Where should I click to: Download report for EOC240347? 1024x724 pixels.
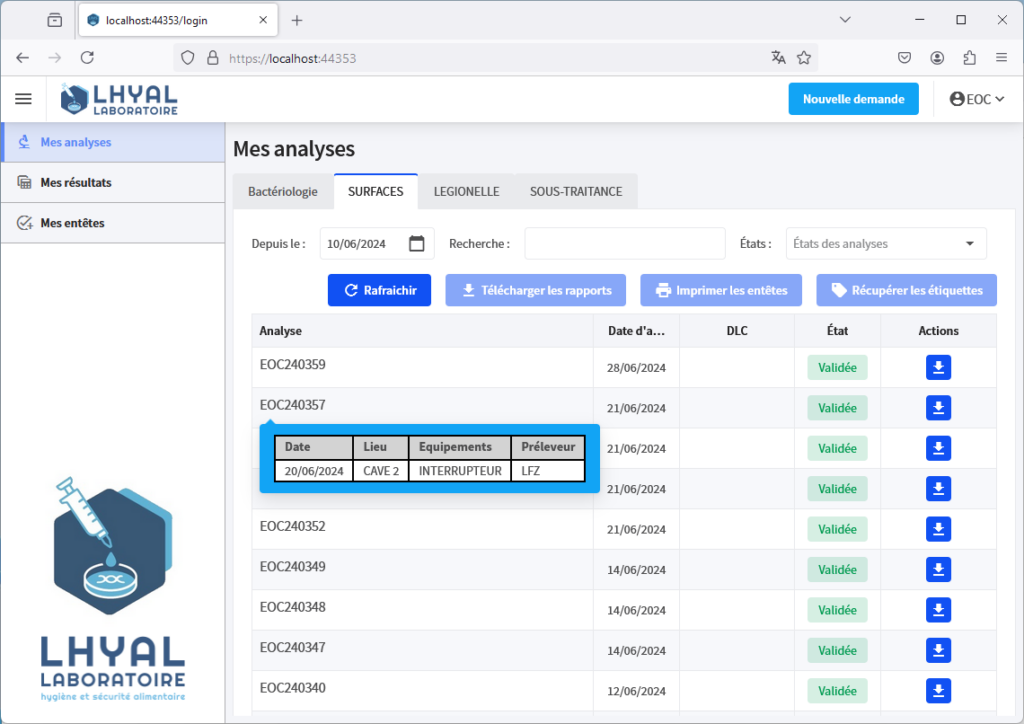tap(938, 651)
